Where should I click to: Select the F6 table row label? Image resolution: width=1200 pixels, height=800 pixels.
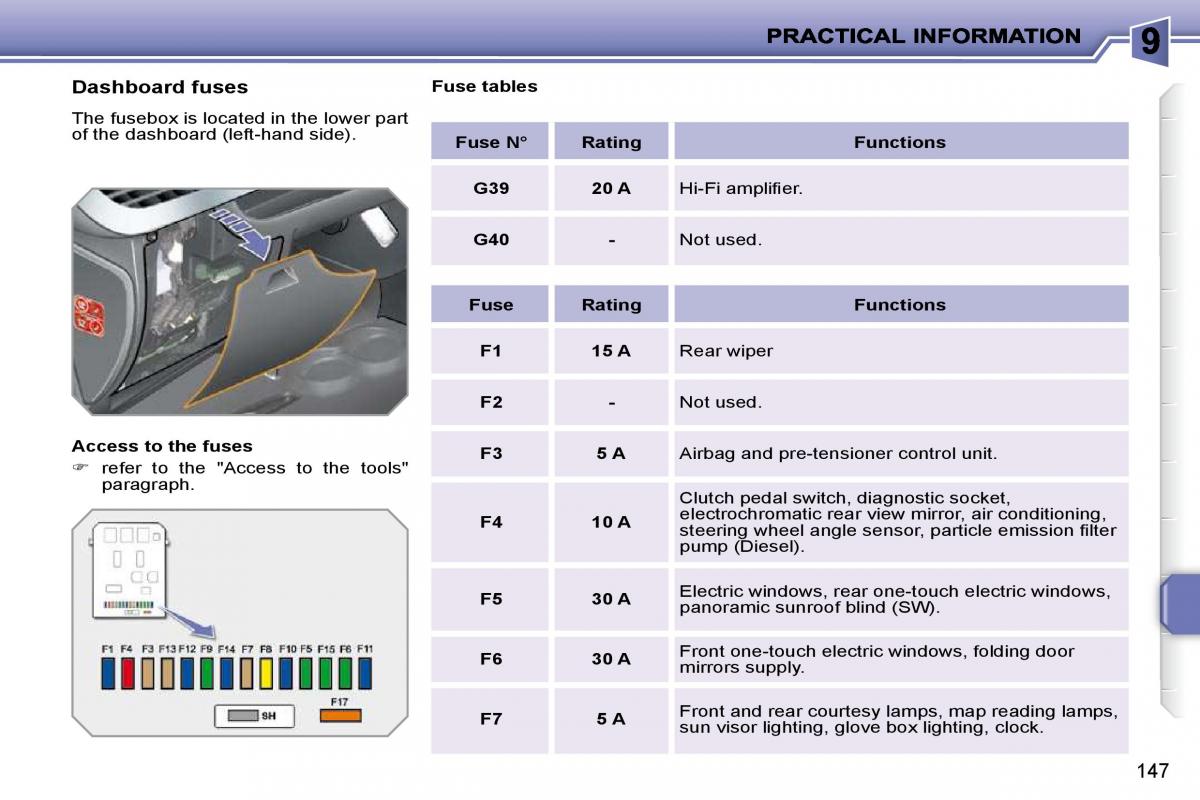click(x=490, y=659)
